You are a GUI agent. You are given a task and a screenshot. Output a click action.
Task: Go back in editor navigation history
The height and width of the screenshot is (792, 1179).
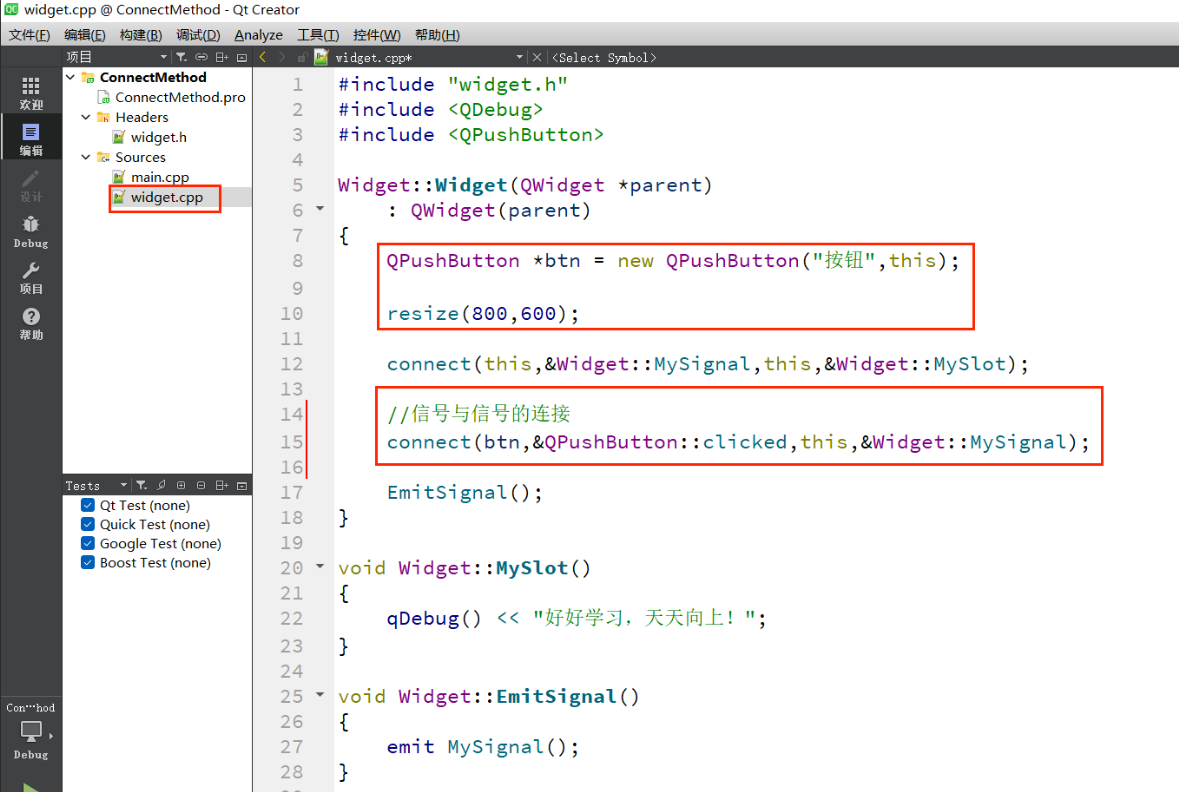tap(262, 57)
